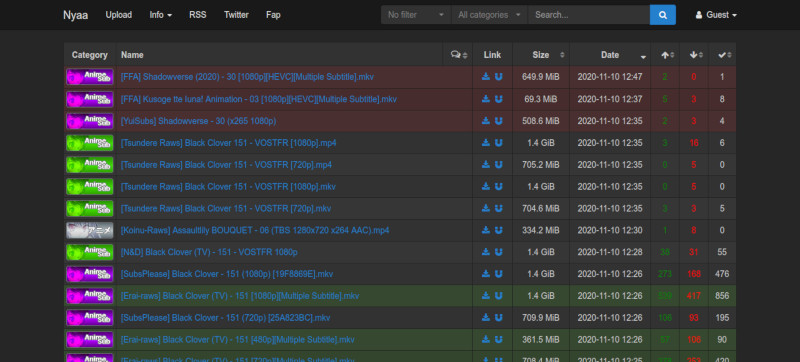Download torrent for [YuiSubs] Shadowverse - 30
This screenshot has height=362, width=800.
[x=486, y=121]
